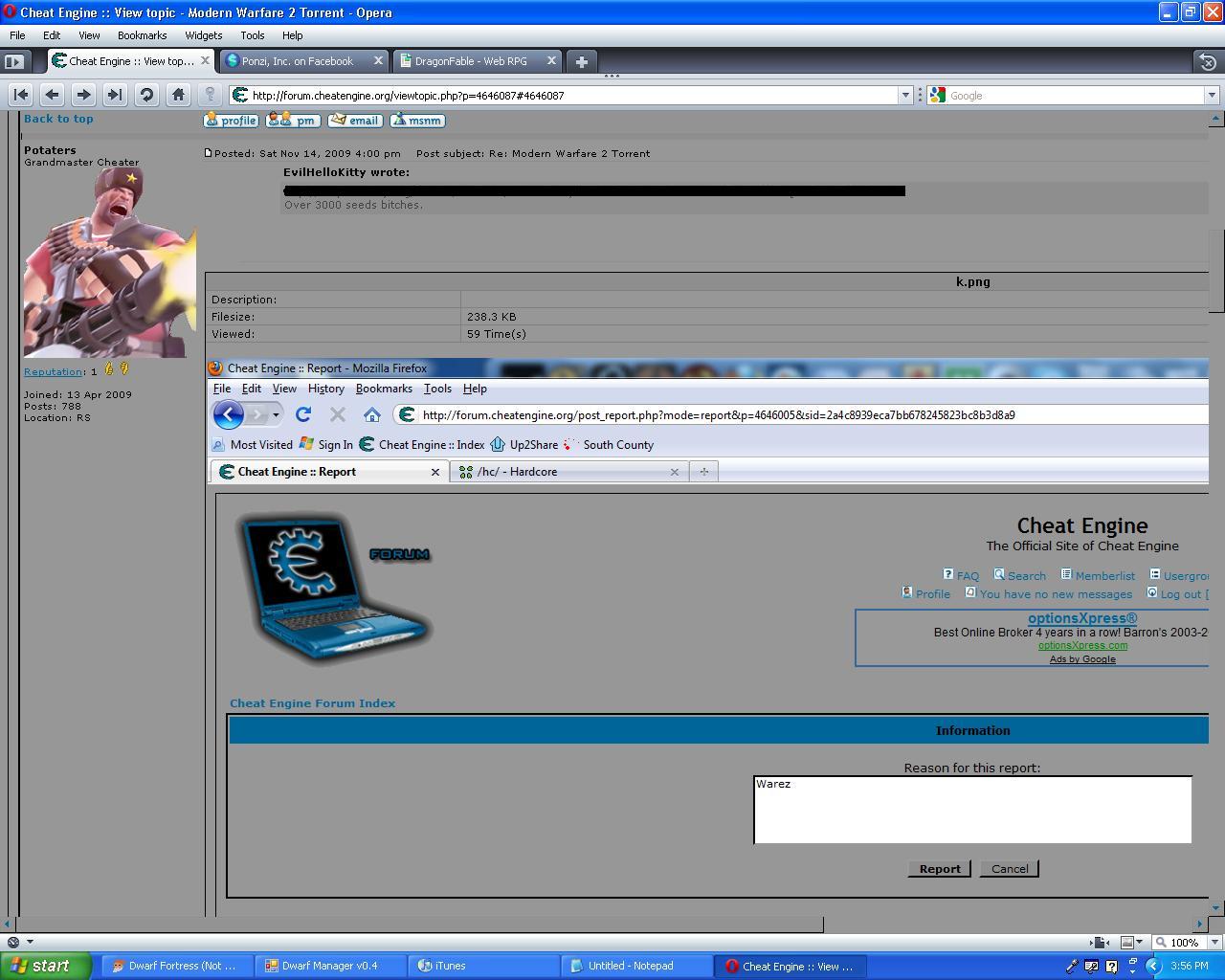Switch to DragonFable - Web RPG tab

point(476,60)
